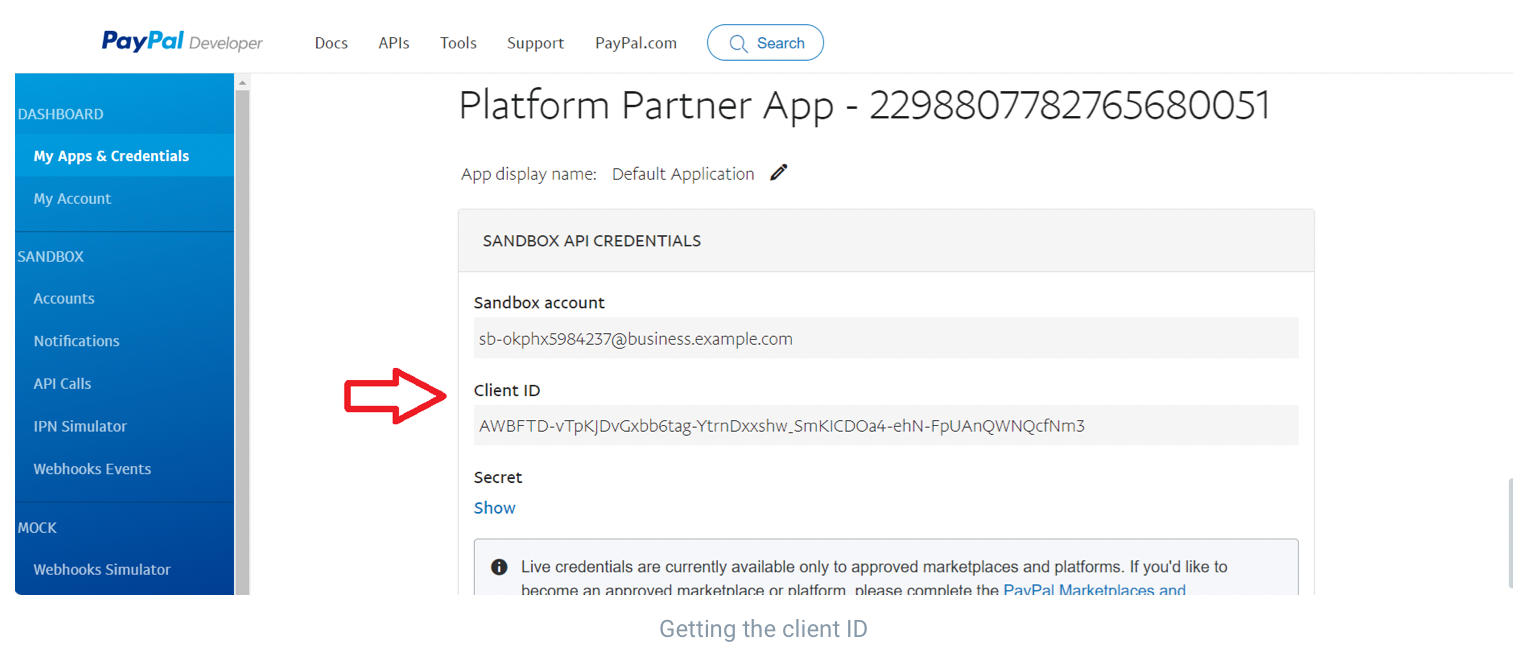Click the SANDBOX section heading
Image resolution: width=1538 pixels, height=660 pixels.
(51, 256)
